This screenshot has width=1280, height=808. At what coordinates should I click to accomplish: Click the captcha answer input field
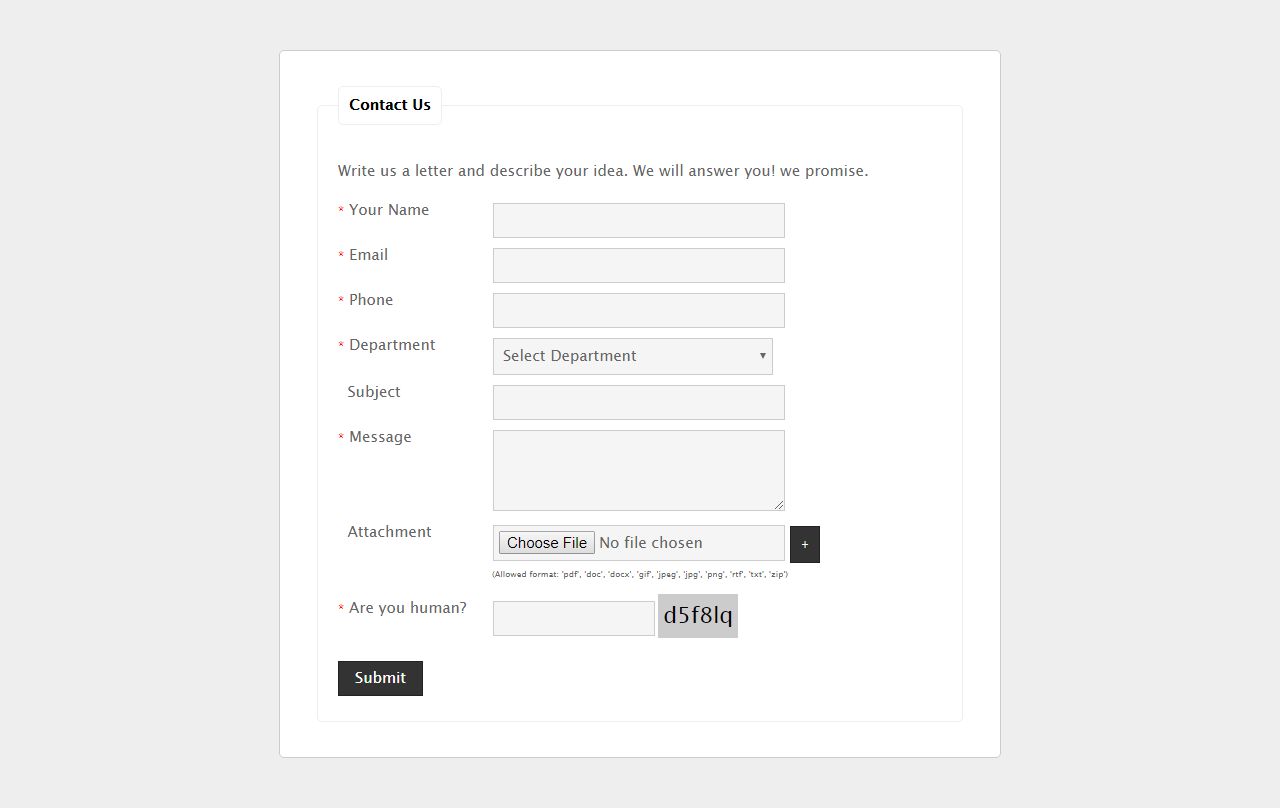click(573, 618)
